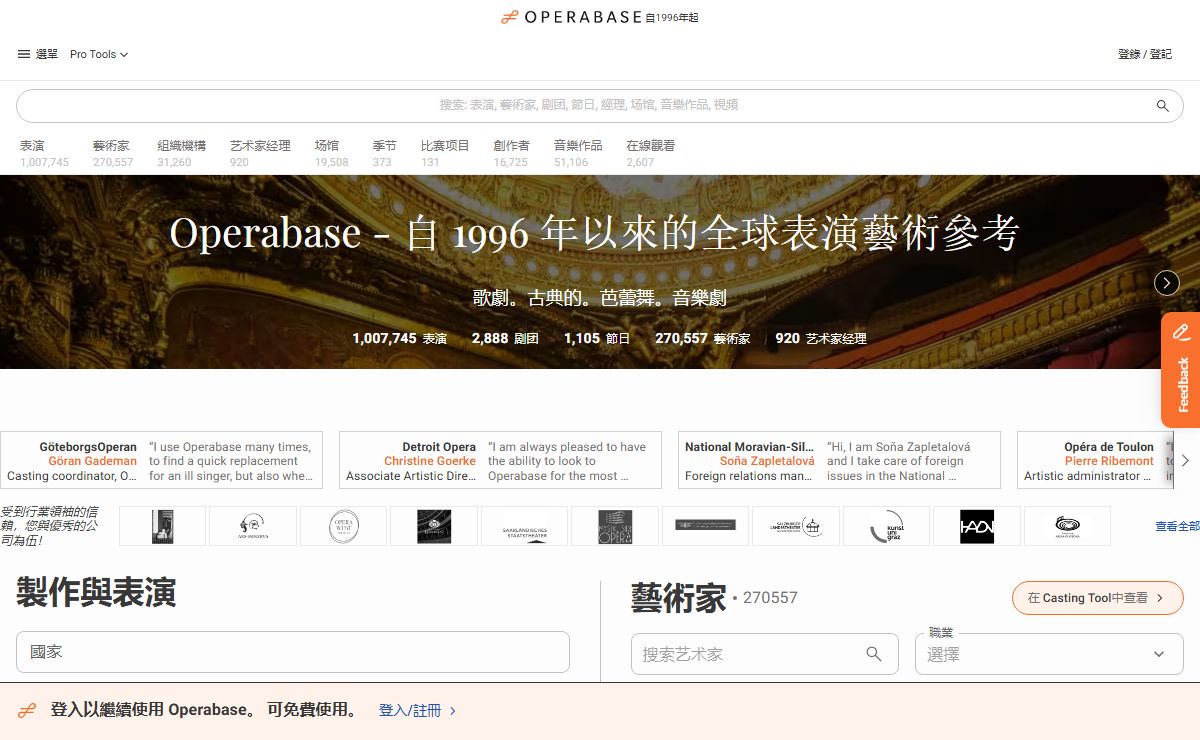Screen dimensions: 1200x740
Task: Open the Opéra de Toulon testimonial heading
Action: coord(1109,447)
